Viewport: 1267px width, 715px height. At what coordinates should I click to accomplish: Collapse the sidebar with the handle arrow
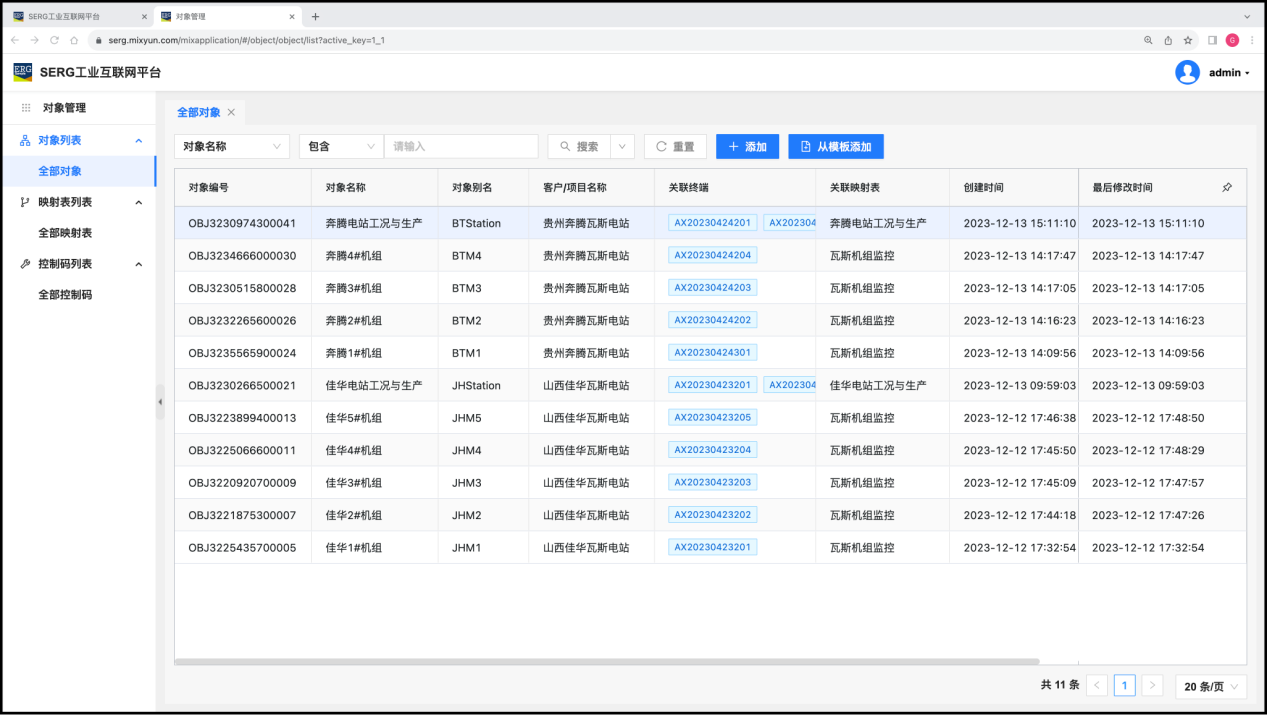click(x=160, y=402)
